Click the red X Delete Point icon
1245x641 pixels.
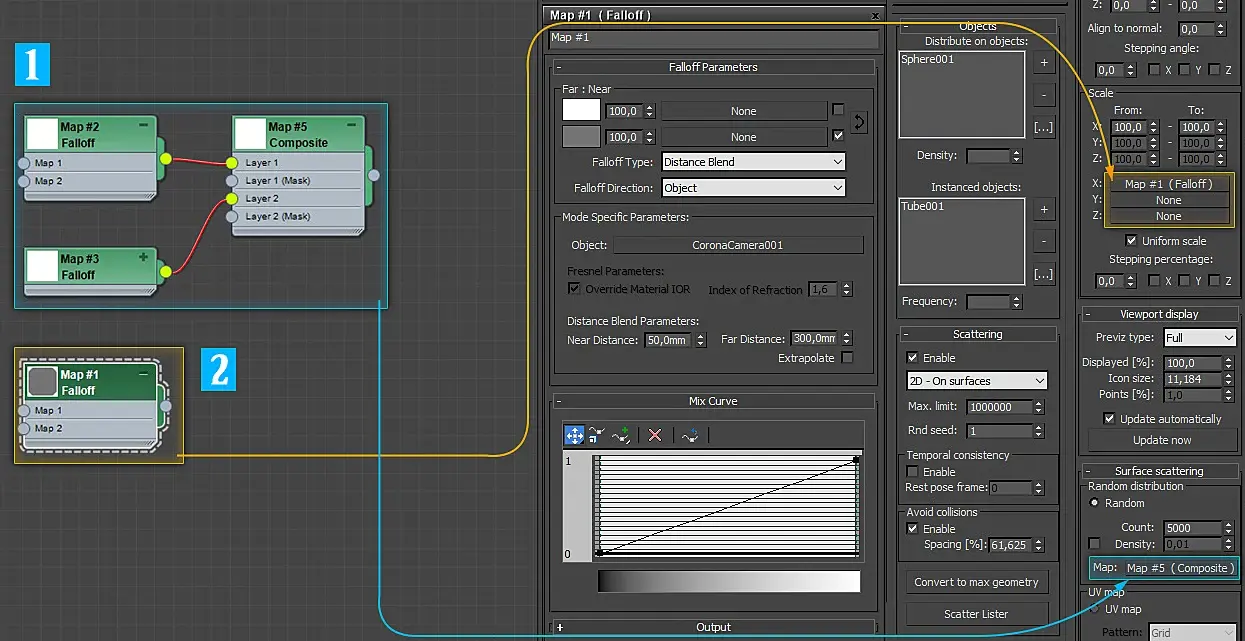[655, 435]
